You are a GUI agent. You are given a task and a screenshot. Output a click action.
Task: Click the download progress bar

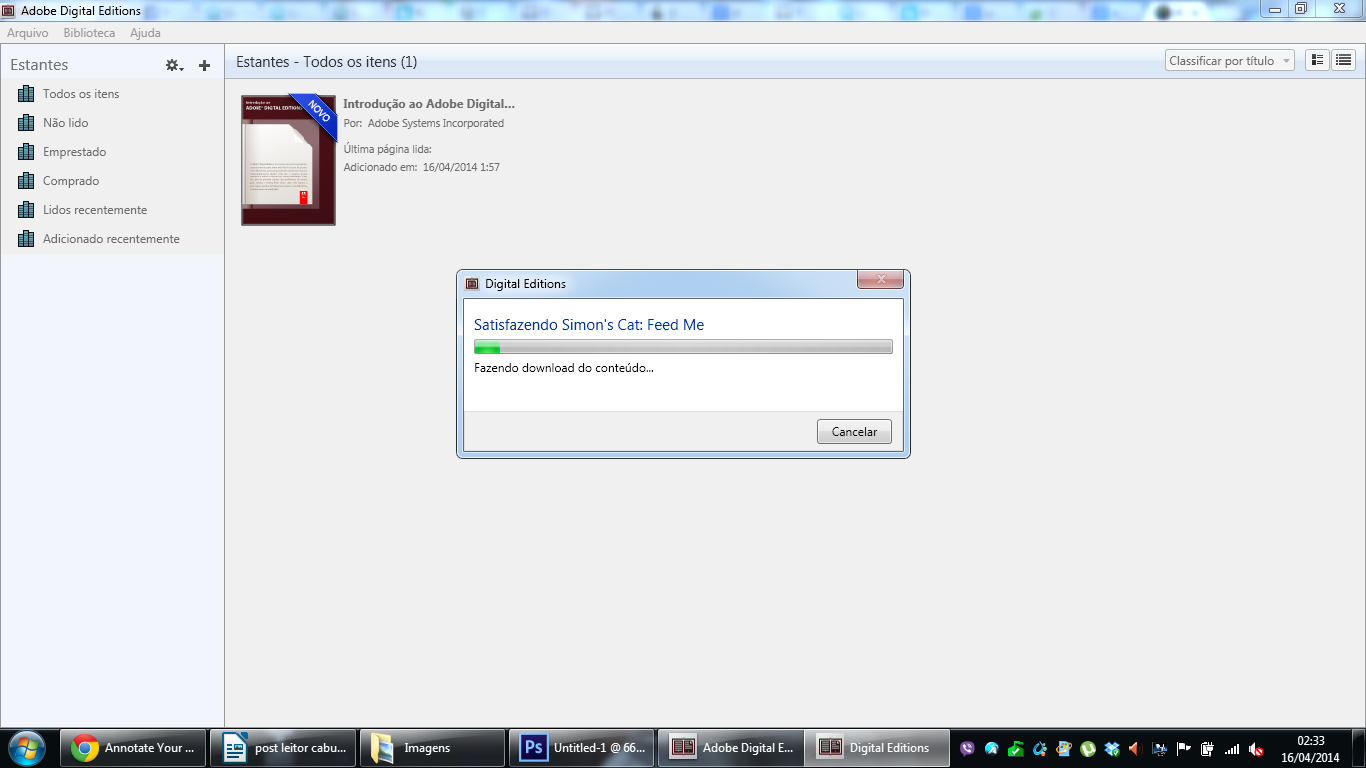coord(683,347)
